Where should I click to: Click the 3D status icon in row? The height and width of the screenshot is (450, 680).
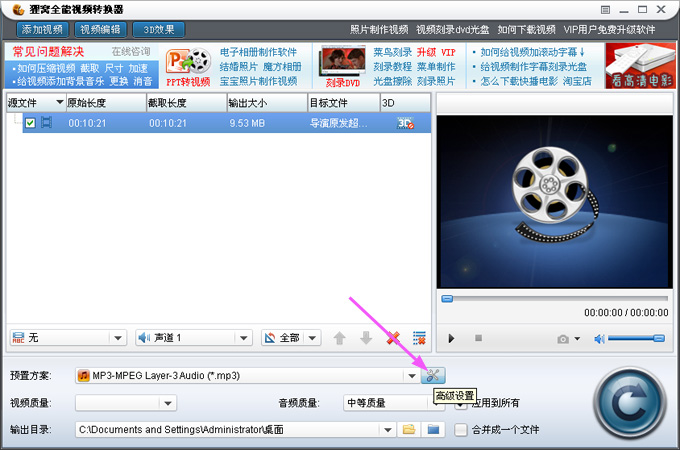point(405,123)
